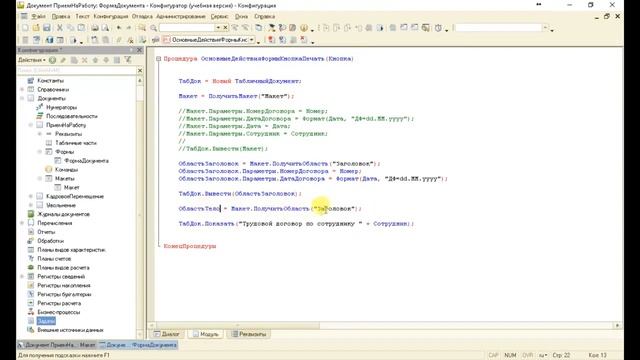Screen dimensions: 640x360
Task: Select the Макет item under Макеты
Action: [x=71, y=187]
